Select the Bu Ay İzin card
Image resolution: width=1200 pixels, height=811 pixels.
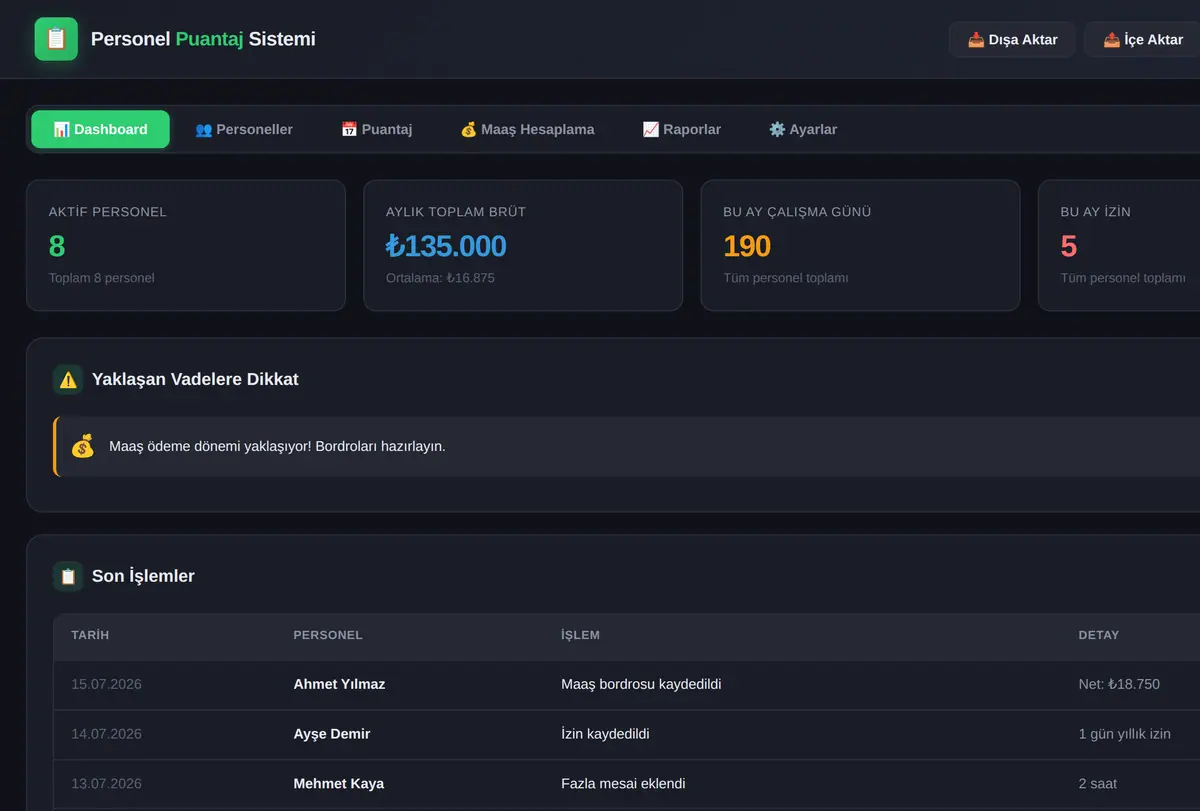click(x=1119, y=245)
